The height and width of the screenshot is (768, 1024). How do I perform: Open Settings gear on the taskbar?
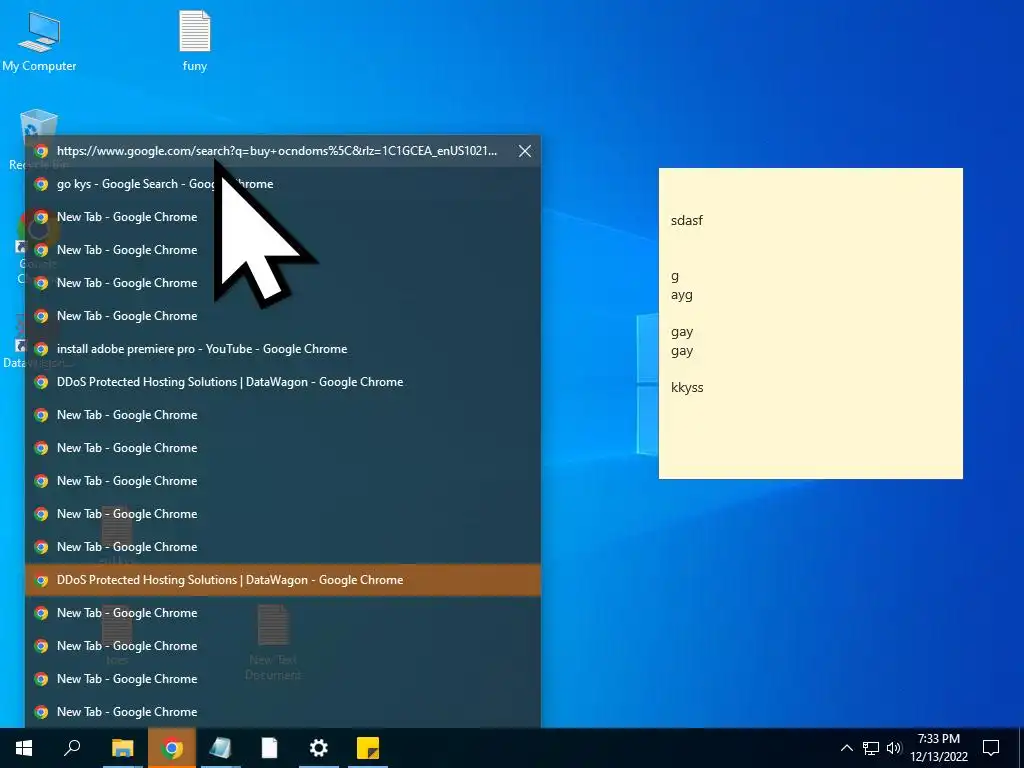[319, 748]
